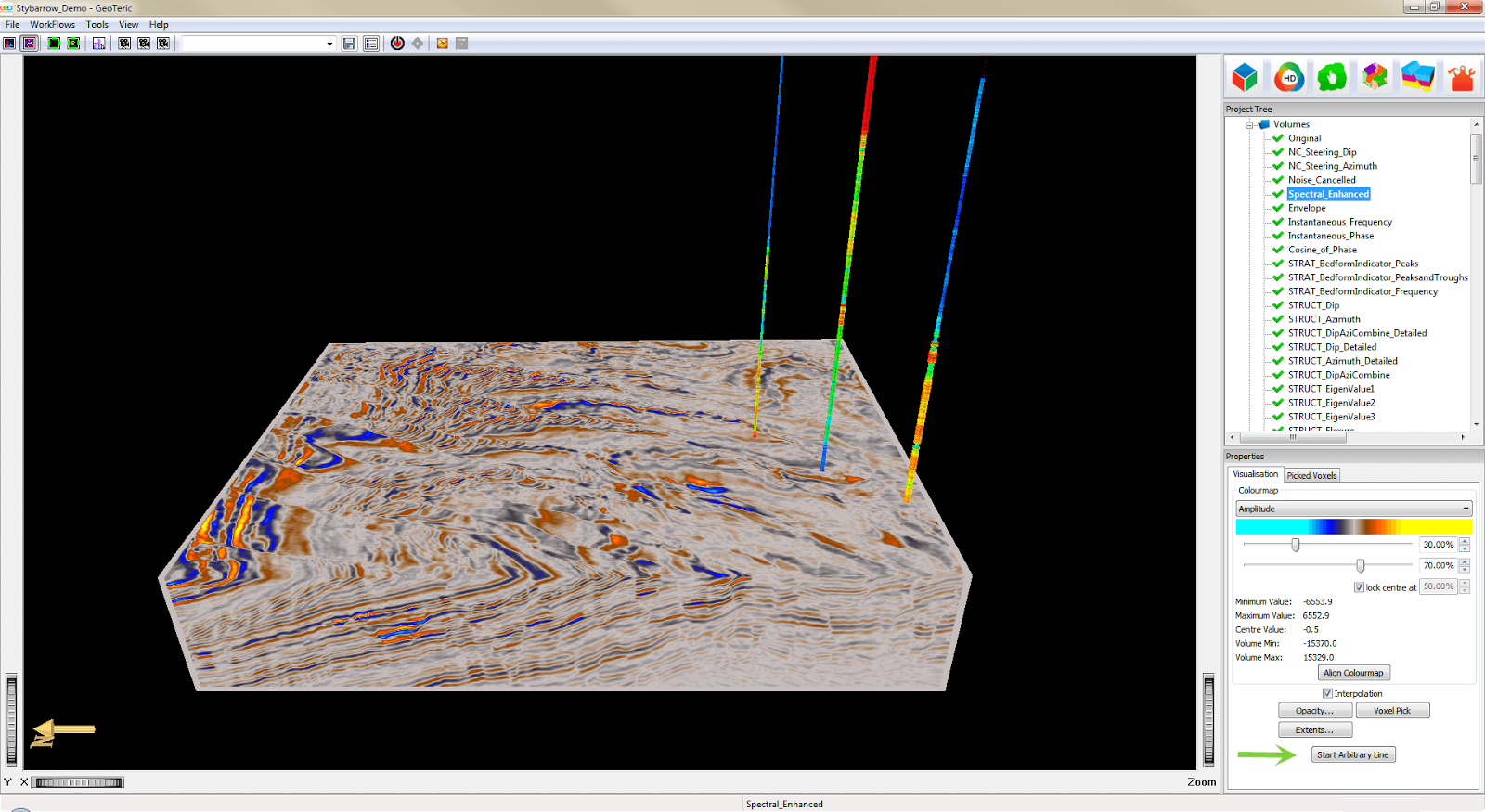
Task: Toggle the lock centre at checkbox
Action: coord(1359,587)
